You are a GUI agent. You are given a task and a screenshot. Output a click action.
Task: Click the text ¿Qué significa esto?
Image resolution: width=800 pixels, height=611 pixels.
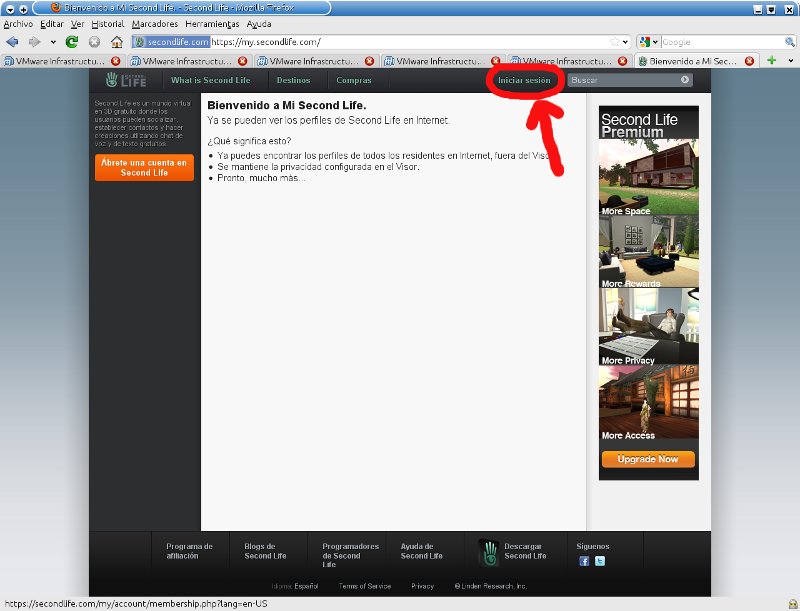(x=249, y=141)
